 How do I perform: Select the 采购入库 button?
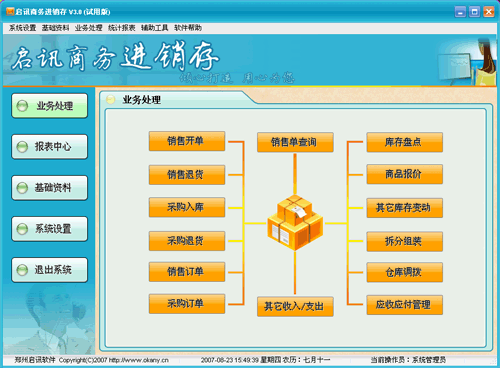pyautogui.click(x=187, y=207)
